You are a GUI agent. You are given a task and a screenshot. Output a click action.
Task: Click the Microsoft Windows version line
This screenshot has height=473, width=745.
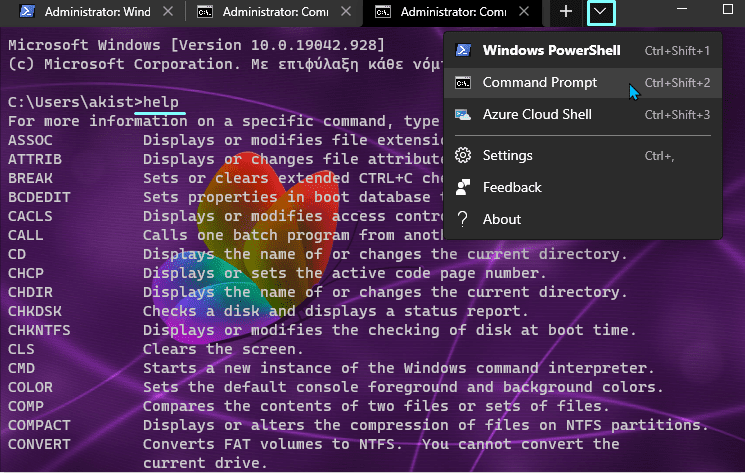click(x=196, y=45)
